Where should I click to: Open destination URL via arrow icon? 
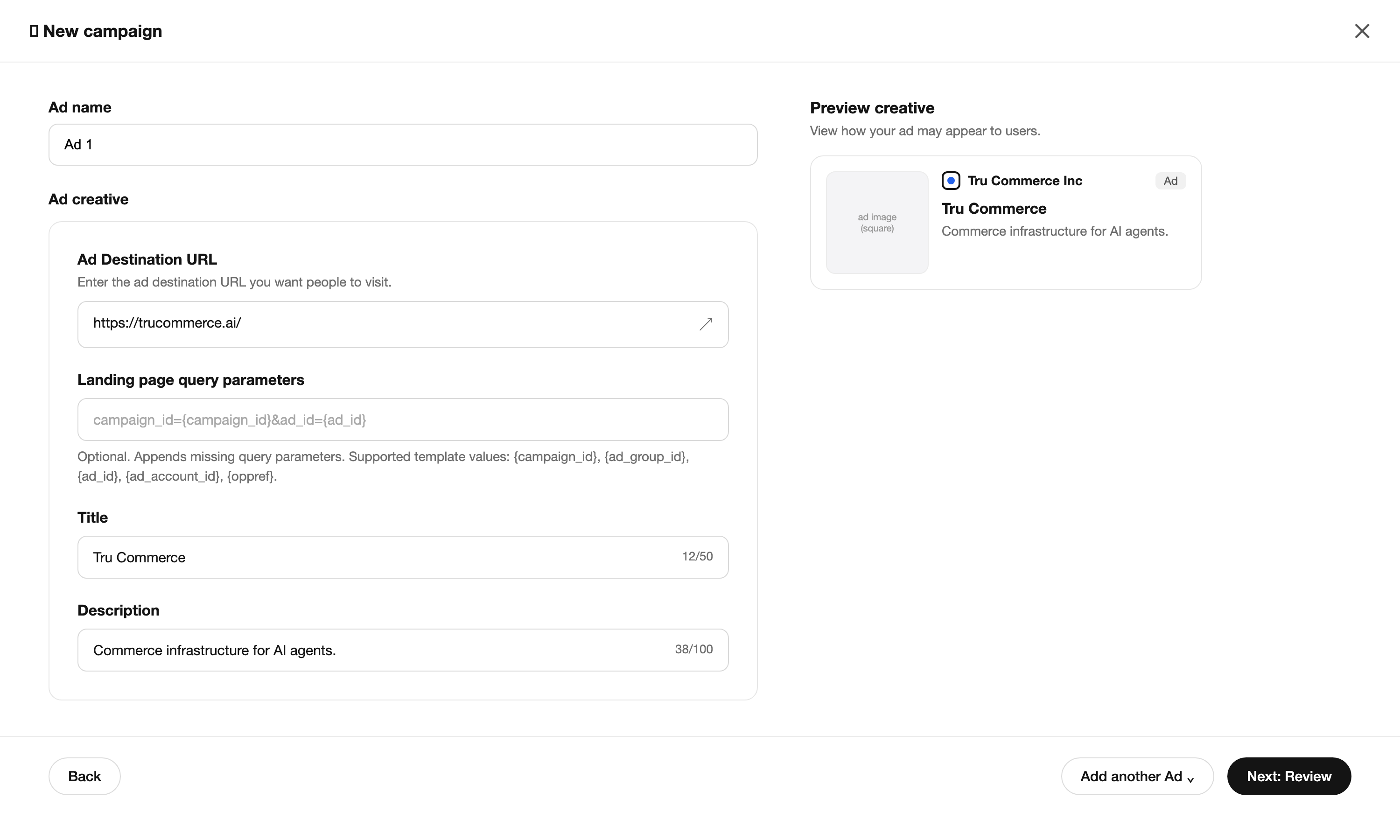705,324
